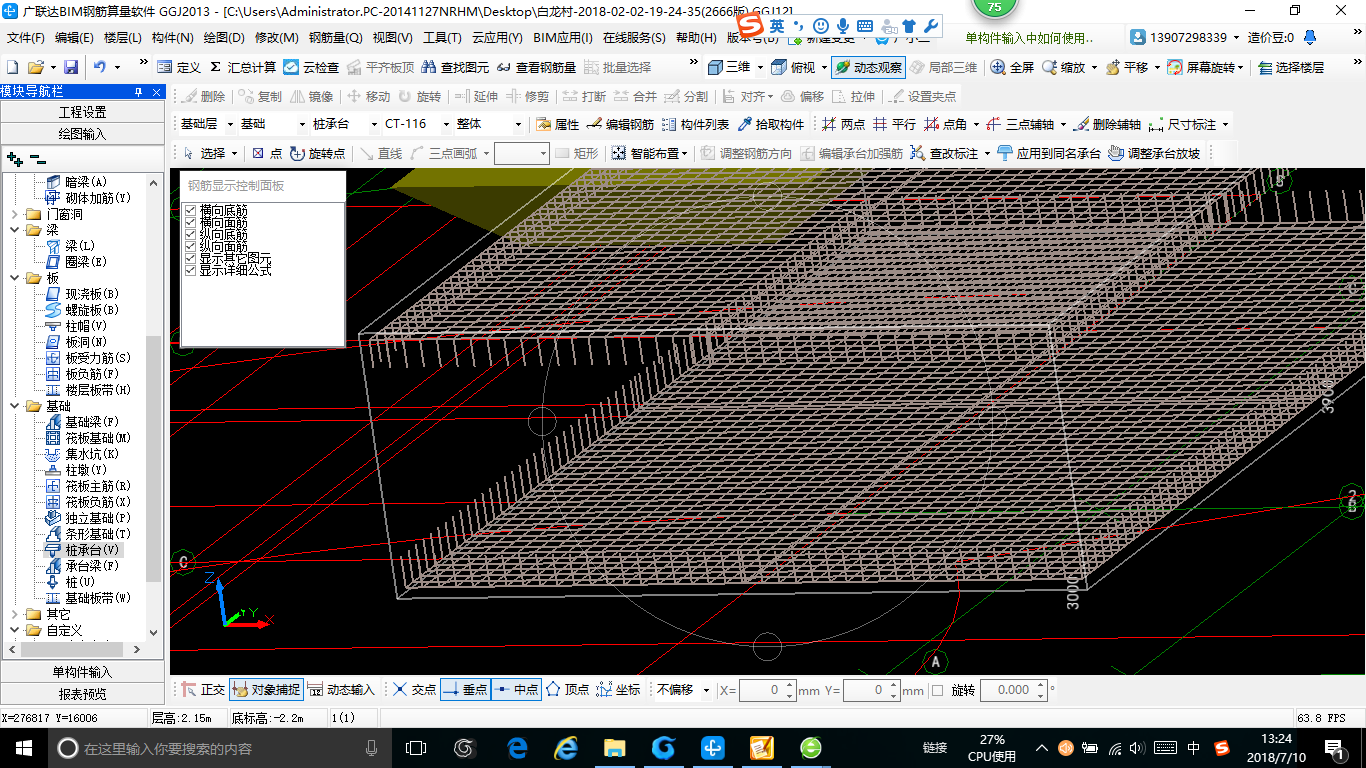Click the 报表预览 button

(x=82, y=694)
